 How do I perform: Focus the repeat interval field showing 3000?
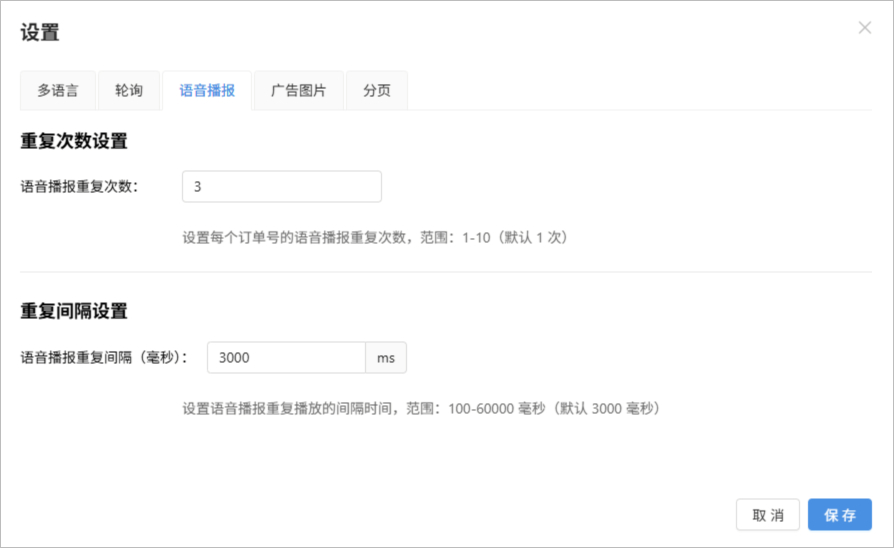coord(286,357)
